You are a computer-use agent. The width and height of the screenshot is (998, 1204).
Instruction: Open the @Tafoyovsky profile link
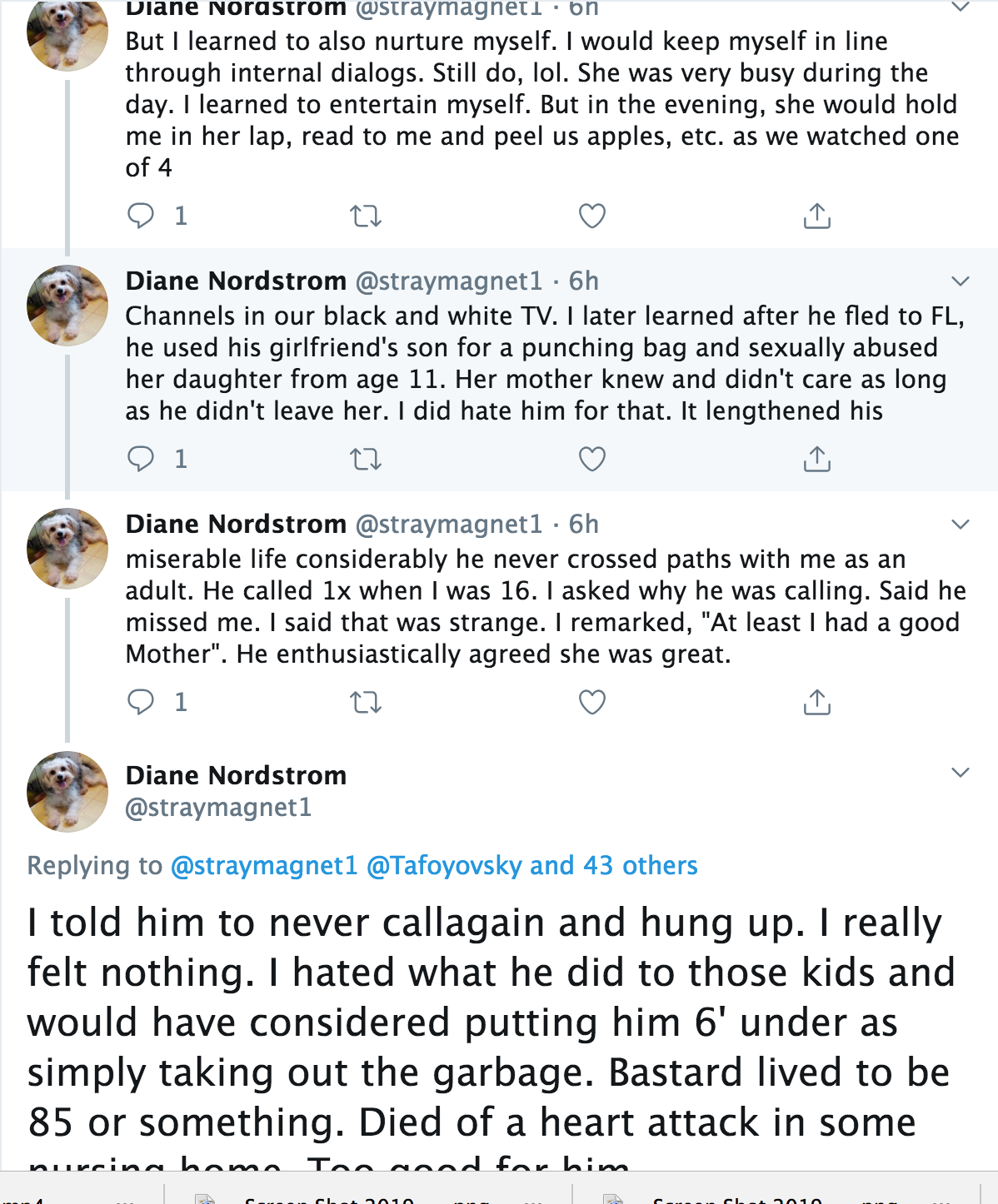[444, 866]
